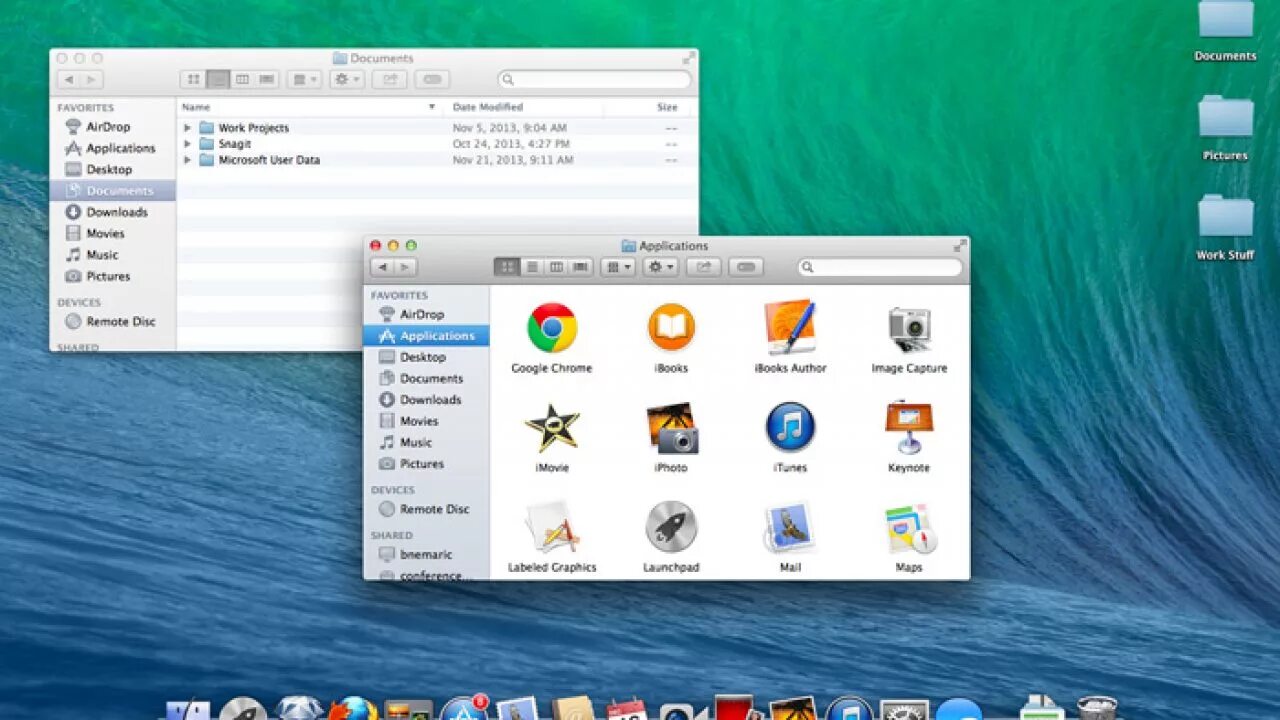
Task: Select the iPhoto app icon
Action: pos(671,427)
